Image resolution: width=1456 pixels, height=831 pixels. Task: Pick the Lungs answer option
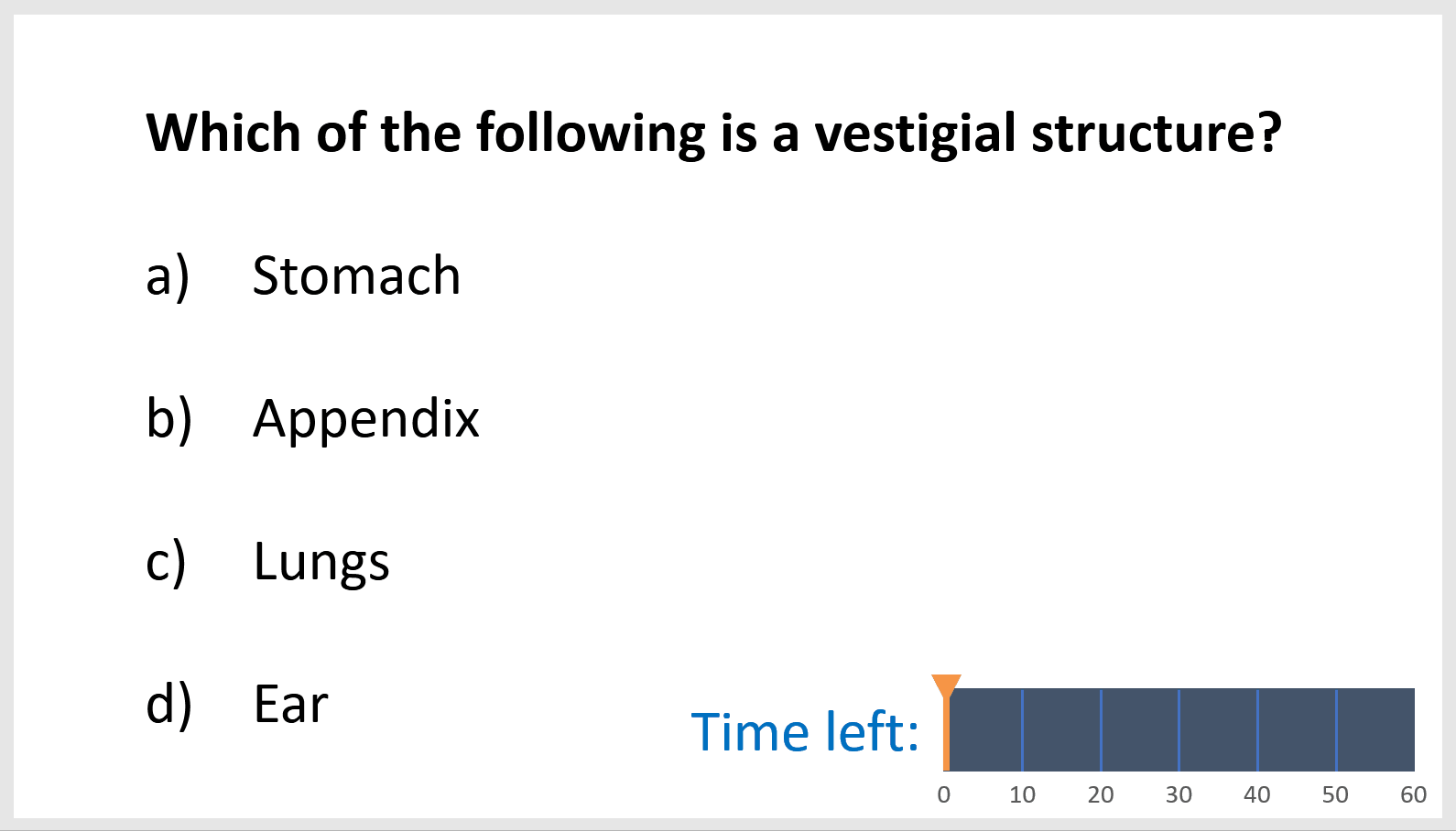point(321,562)
